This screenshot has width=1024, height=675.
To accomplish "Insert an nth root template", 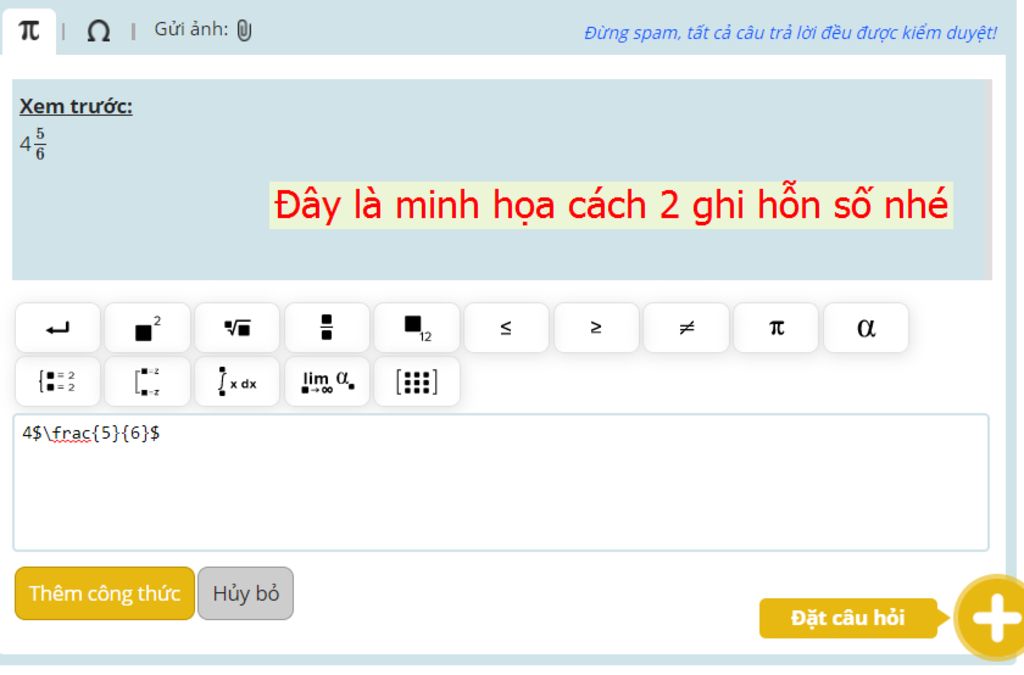I will (237, 328).
